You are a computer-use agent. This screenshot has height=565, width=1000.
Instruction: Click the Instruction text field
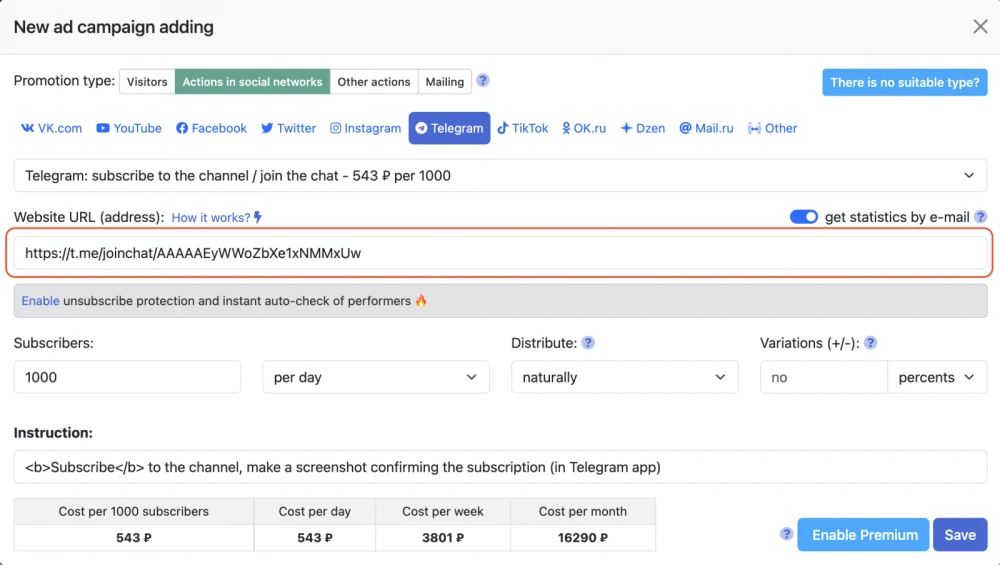point(501,467)
